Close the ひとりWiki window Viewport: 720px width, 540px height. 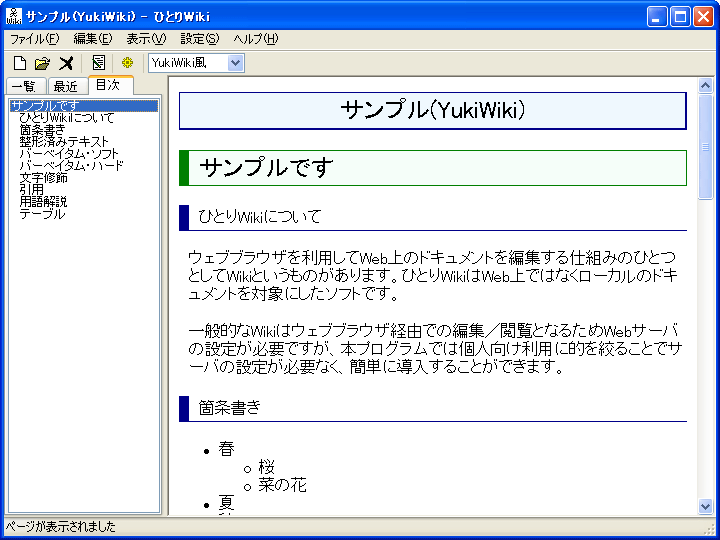(703, 17)
